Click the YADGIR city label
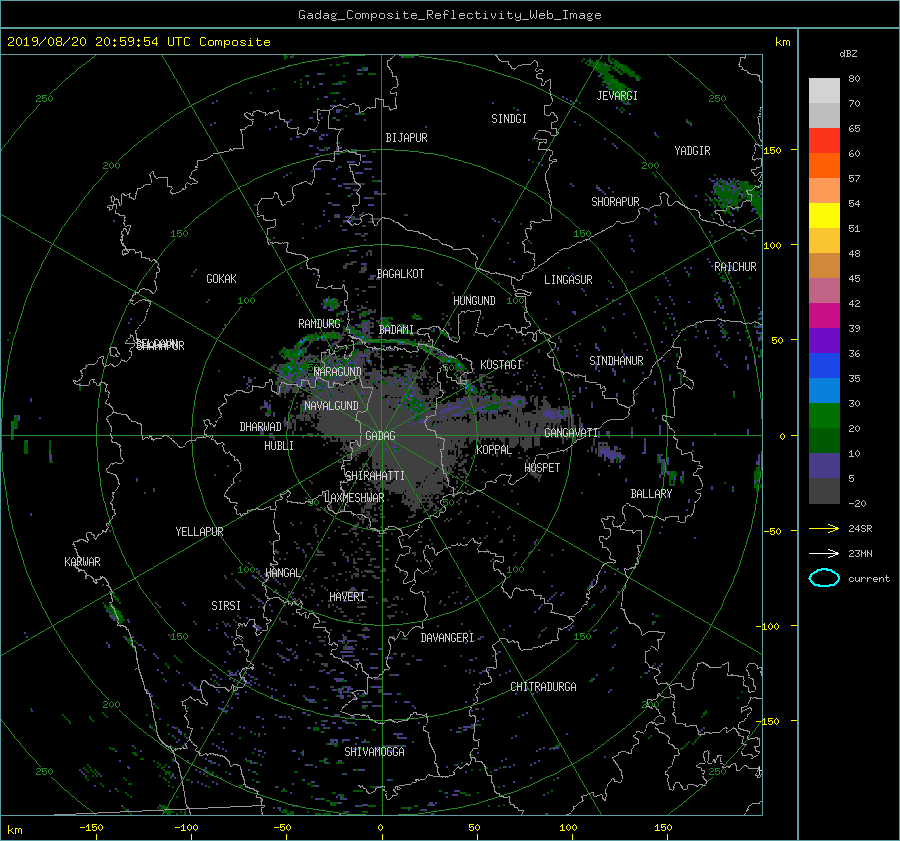900x841 pixels. pos(692,150)
